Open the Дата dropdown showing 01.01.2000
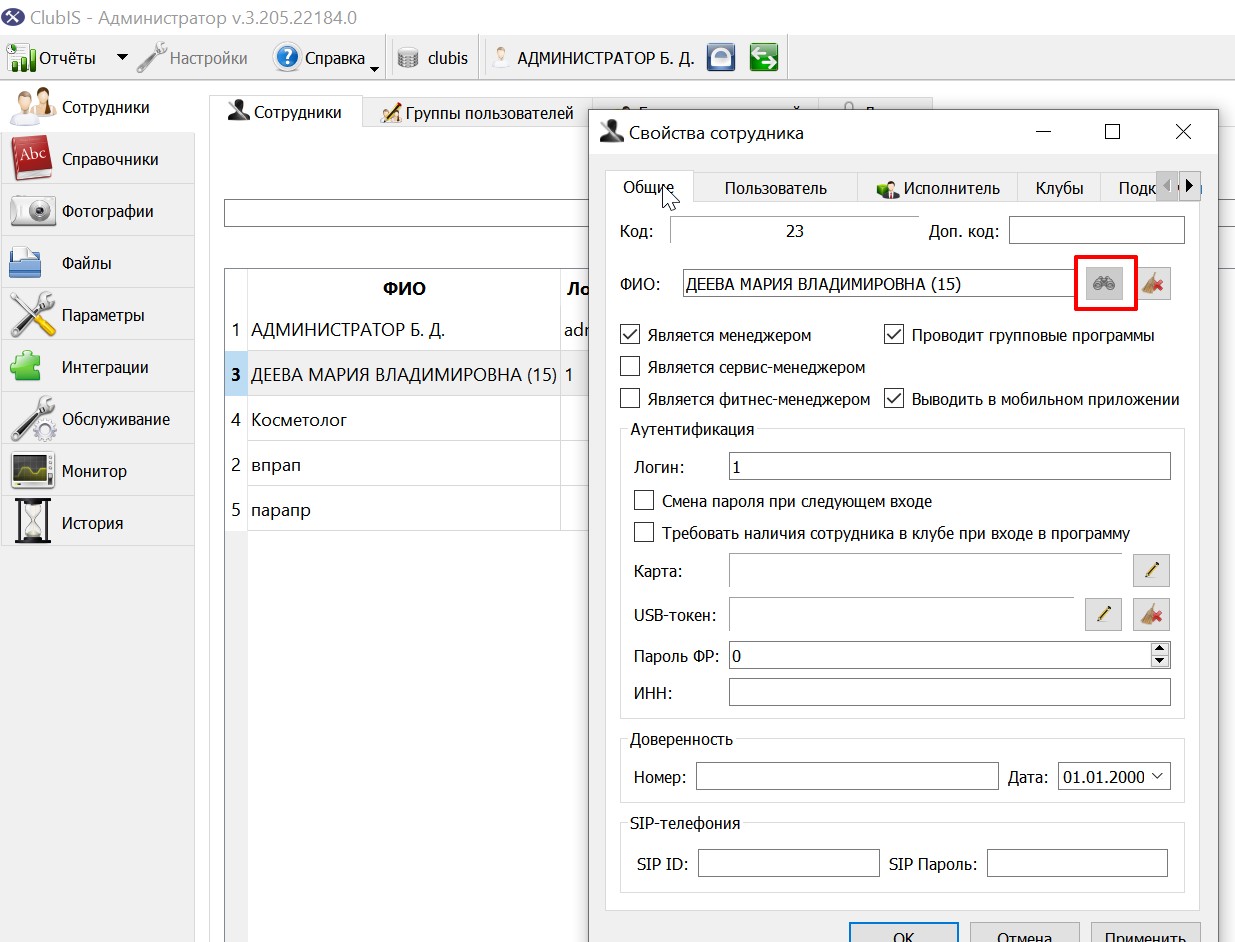 1114,777
